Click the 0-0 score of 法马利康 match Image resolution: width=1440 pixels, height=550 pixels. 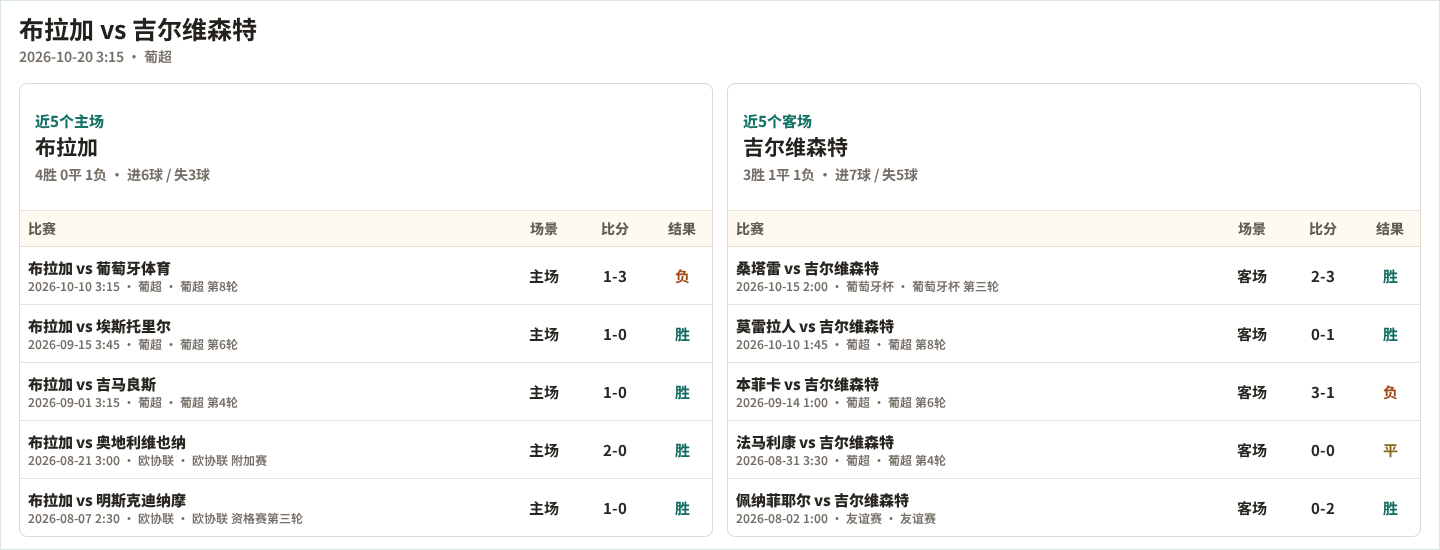(1323, 450)
